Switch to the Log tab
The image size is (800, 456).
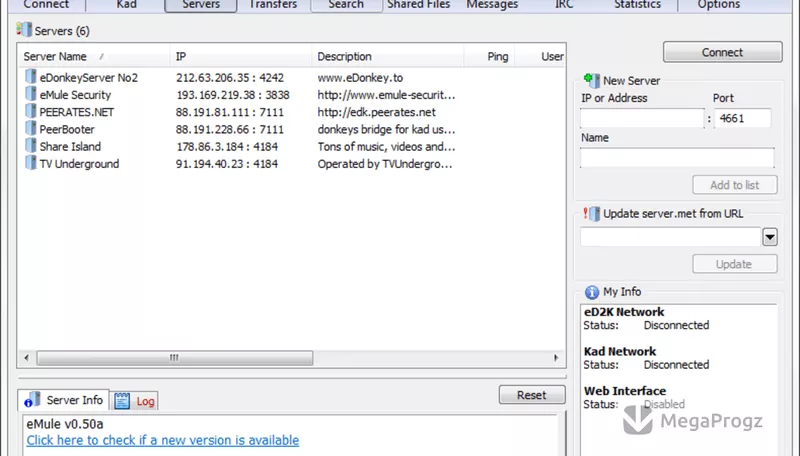tap(134, 401)
